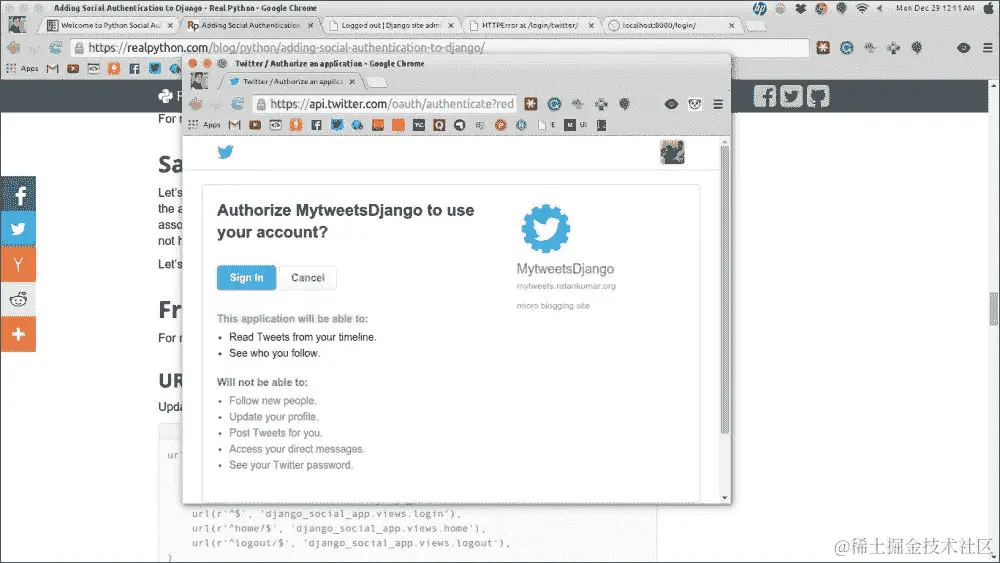Select the Twitter / Authorize an application tab
The image size is (1000, 563).
290,82
